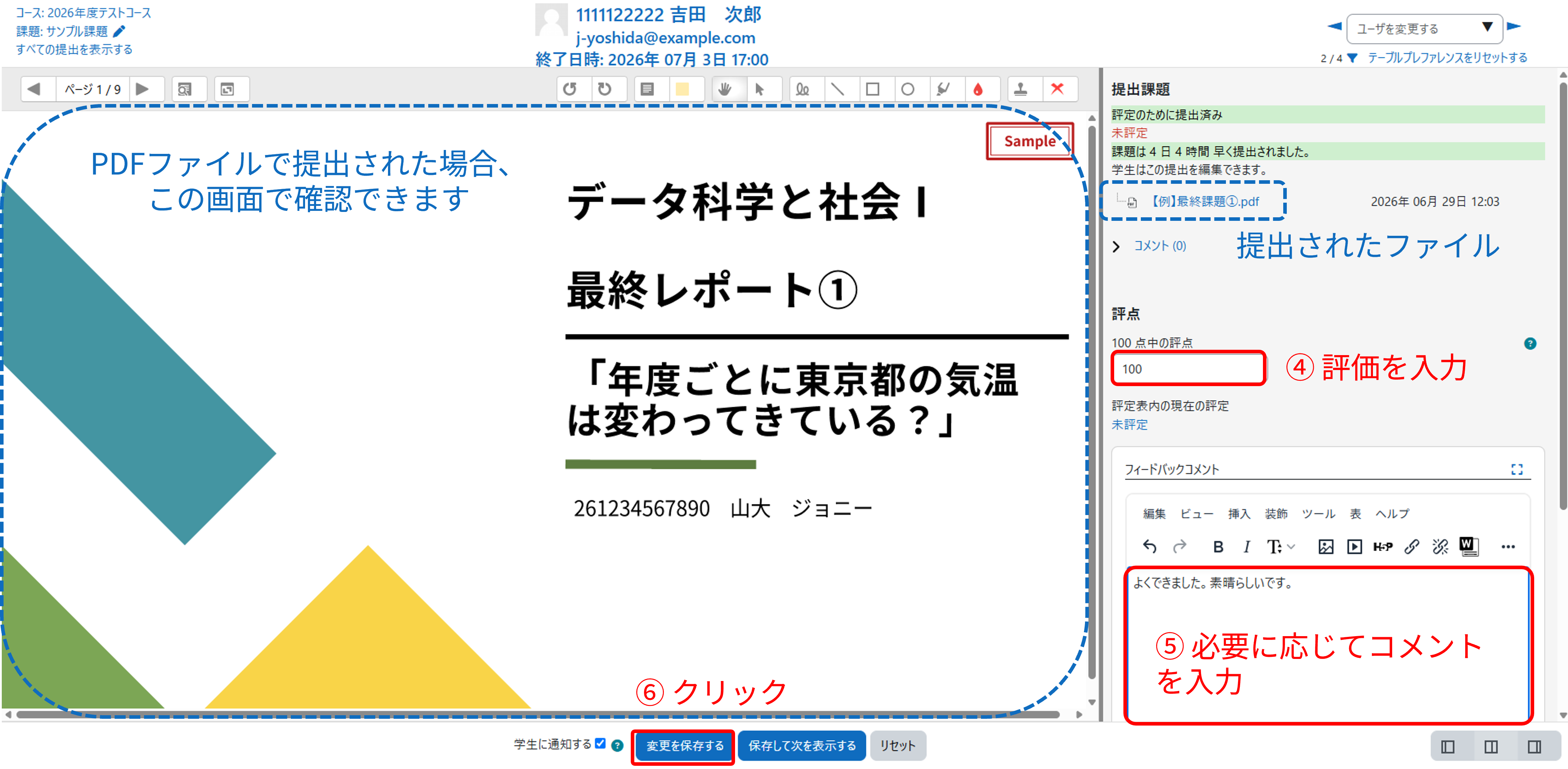
Task: Toggle italic formatting in editor
Action: [1246, 547]
